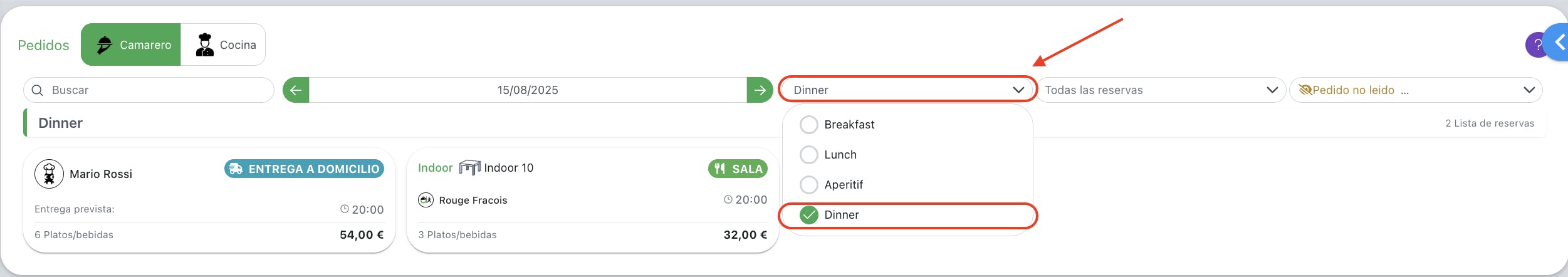Click the Indoor table icon

pos(469,167)
